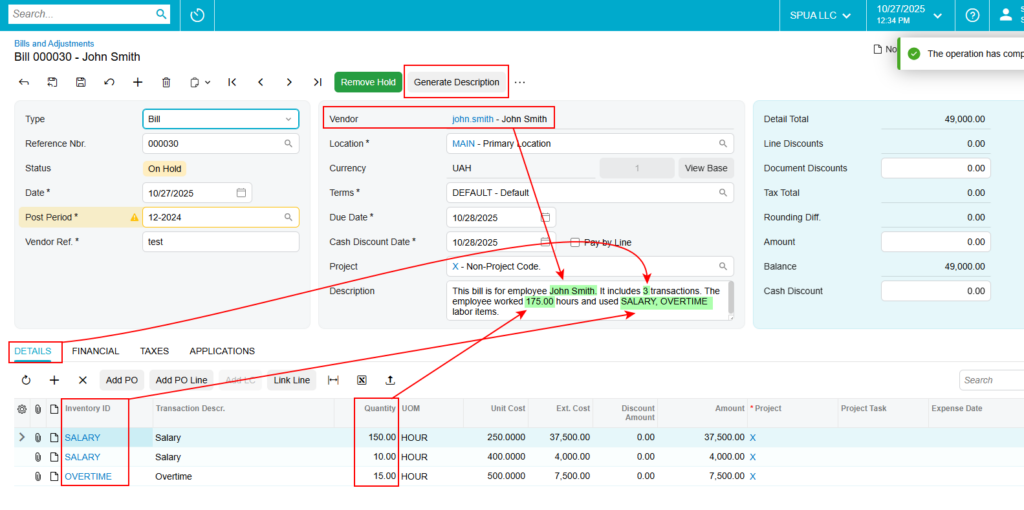Open the help question mark icon
1024x510 pixels.
(972, 15)
